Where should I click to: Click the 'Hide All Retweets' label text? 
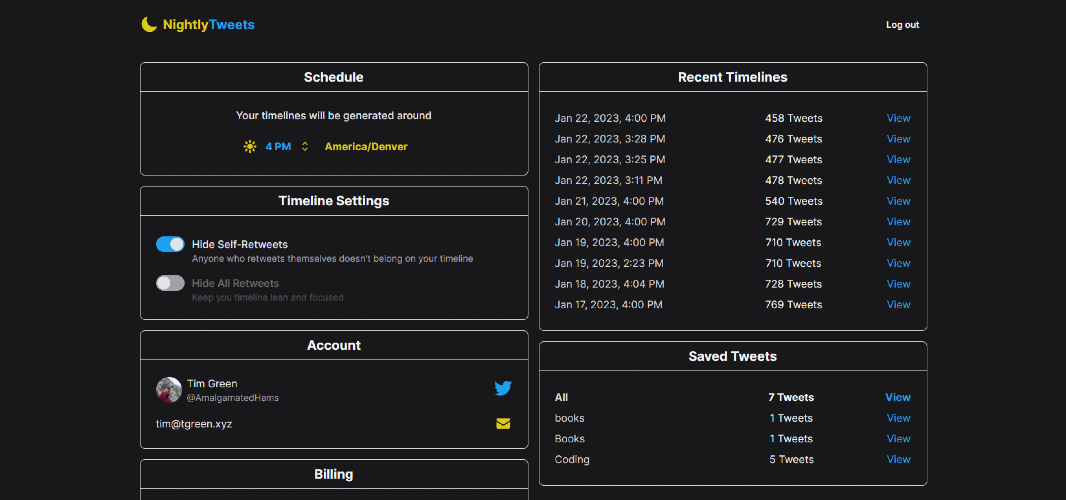click(x=235, y=283)
